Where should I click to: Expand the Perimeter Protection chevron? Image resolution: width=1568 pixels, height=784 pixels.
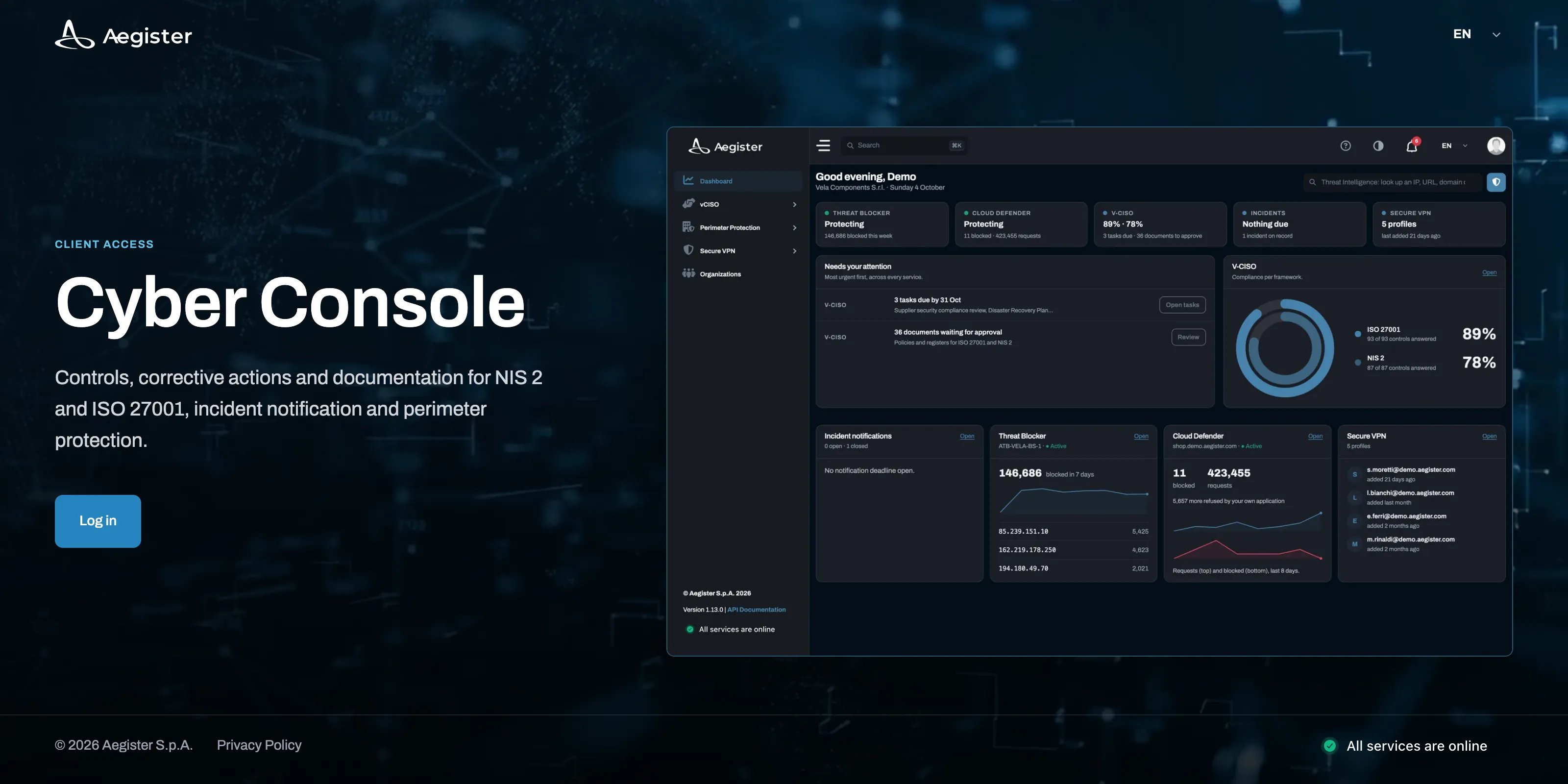coord(794,228)
